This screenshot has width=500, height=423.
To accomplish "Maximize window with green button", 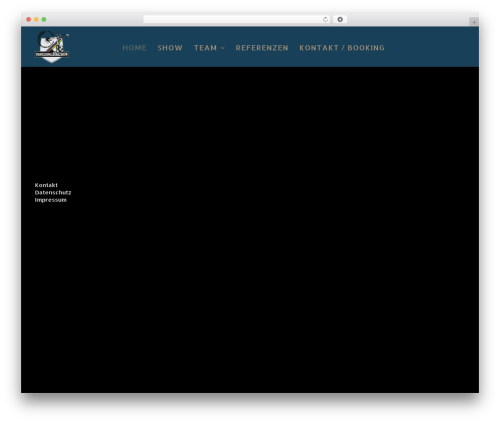I will 44,19.
